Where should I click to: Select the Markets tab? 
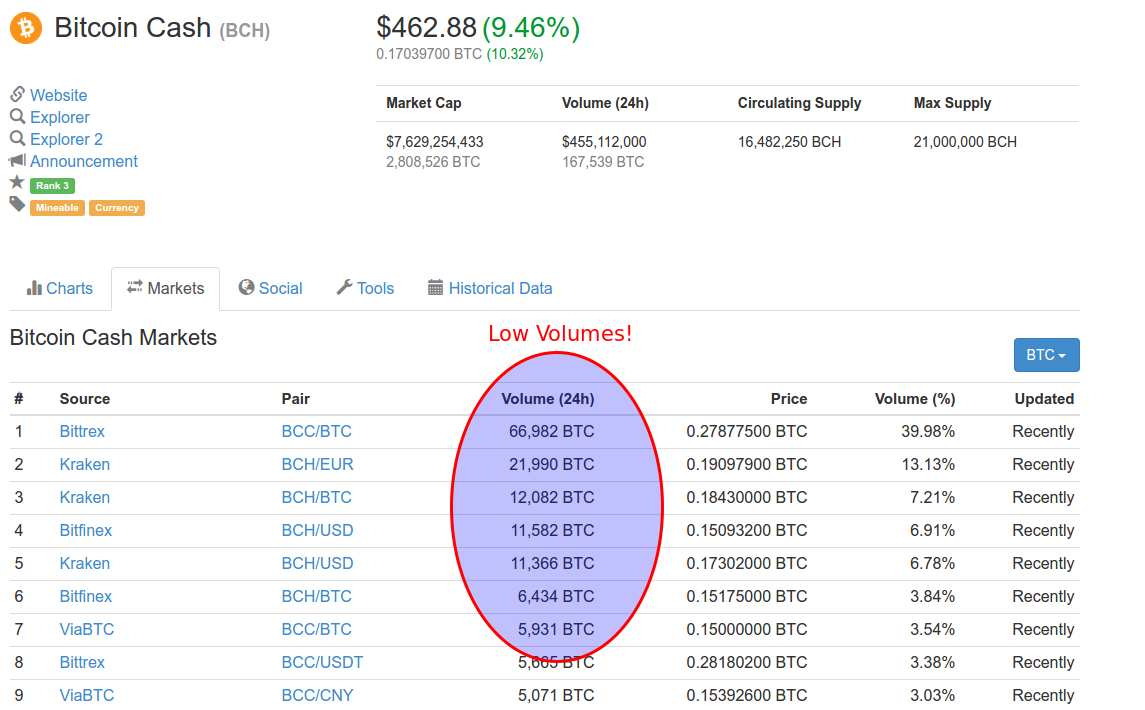(166, 289)
